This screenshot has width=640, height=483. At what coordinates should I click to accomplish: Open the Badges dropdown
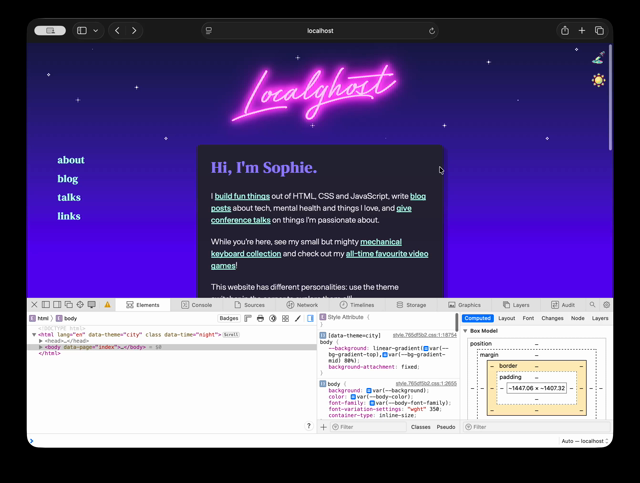point(229,318)
